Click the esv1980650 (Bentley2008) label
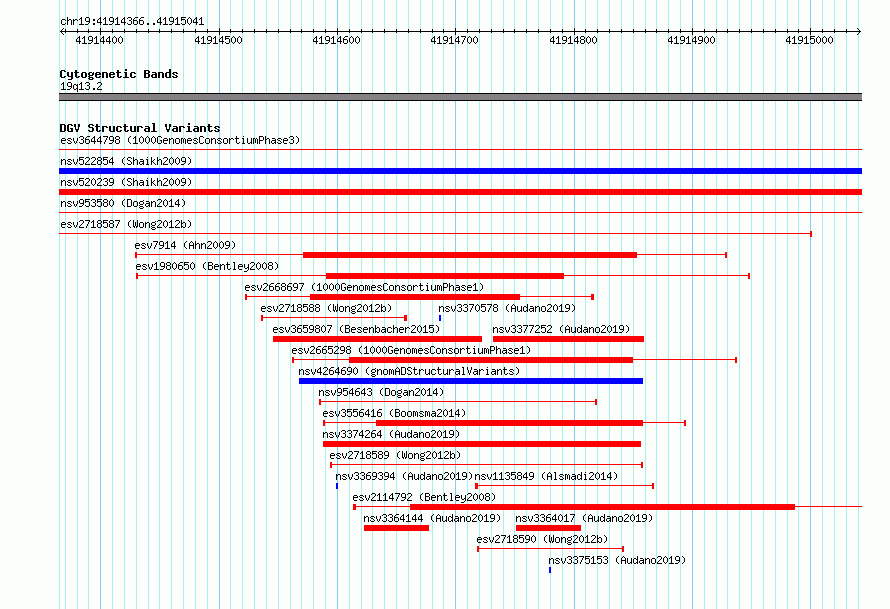Screen dimensions: 890x609 (207, 266)
